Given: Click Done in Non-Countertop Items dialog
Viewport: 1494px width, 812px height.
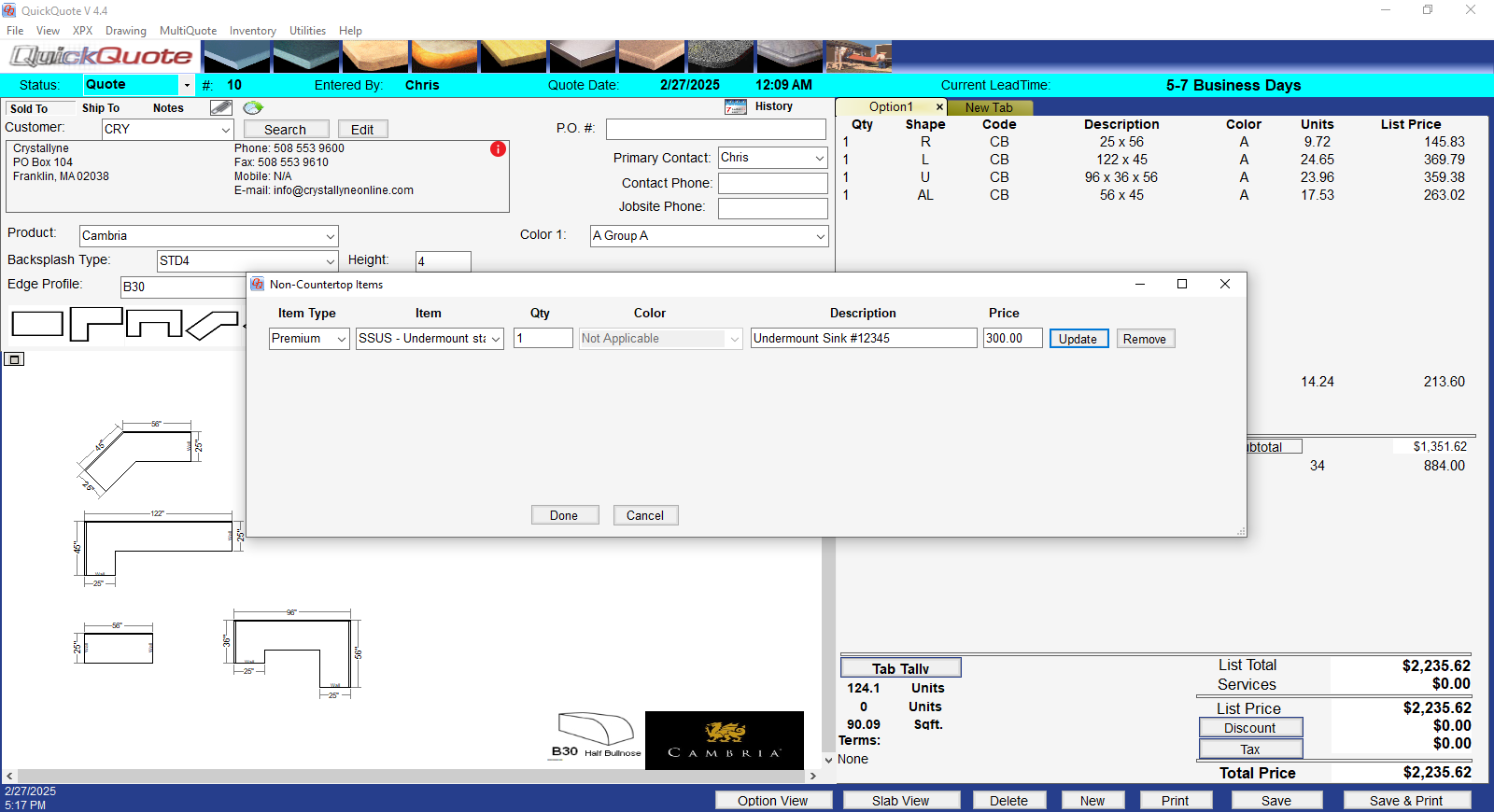Looking at the screenshot, I should click(564, 515).
